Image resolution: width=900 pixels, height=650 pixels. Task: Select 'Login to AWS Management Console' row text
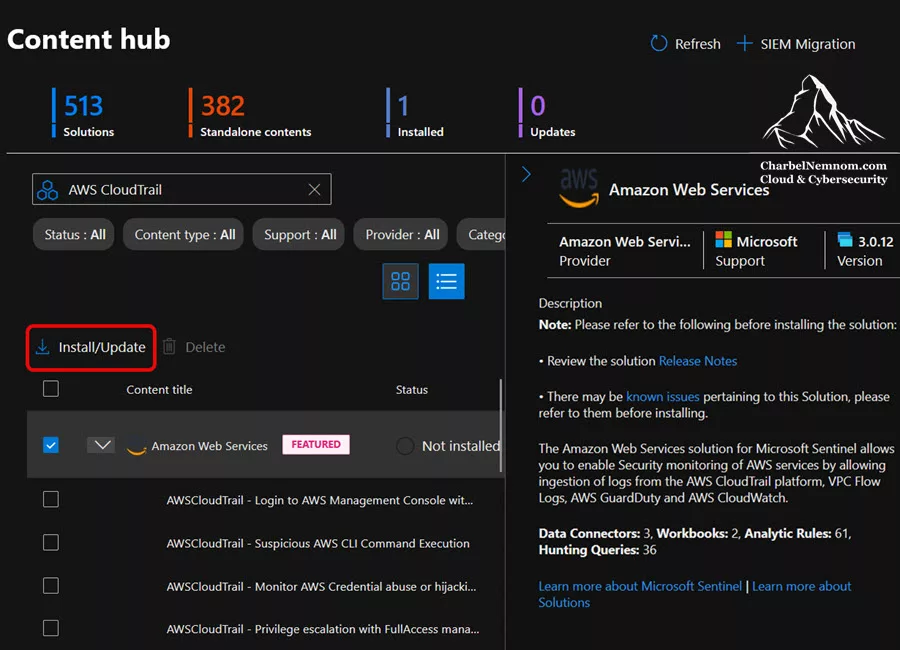point(320,500)
